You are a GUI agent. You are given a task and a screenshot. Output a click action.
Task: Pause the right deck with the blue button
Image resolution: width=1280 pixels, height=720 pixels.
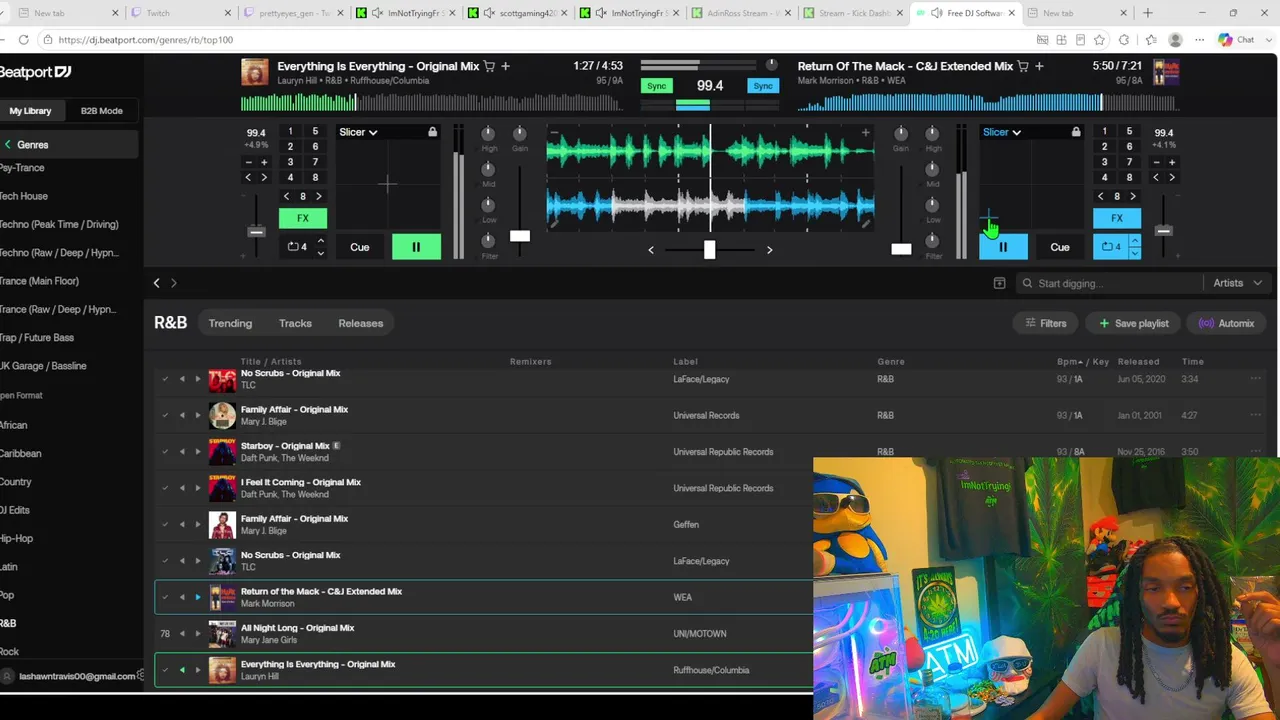(x=1003, y=246)
